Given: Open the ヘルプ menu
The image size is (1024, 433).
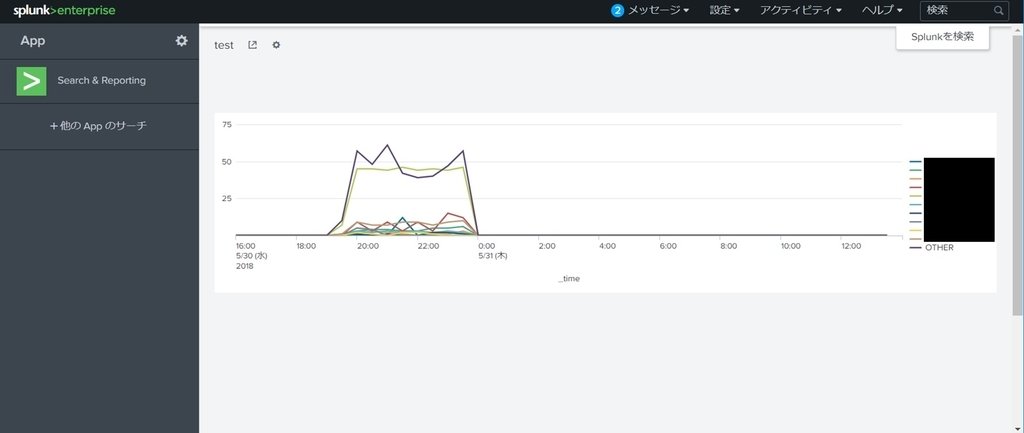Looking at the screenshot, I should 882,10.
